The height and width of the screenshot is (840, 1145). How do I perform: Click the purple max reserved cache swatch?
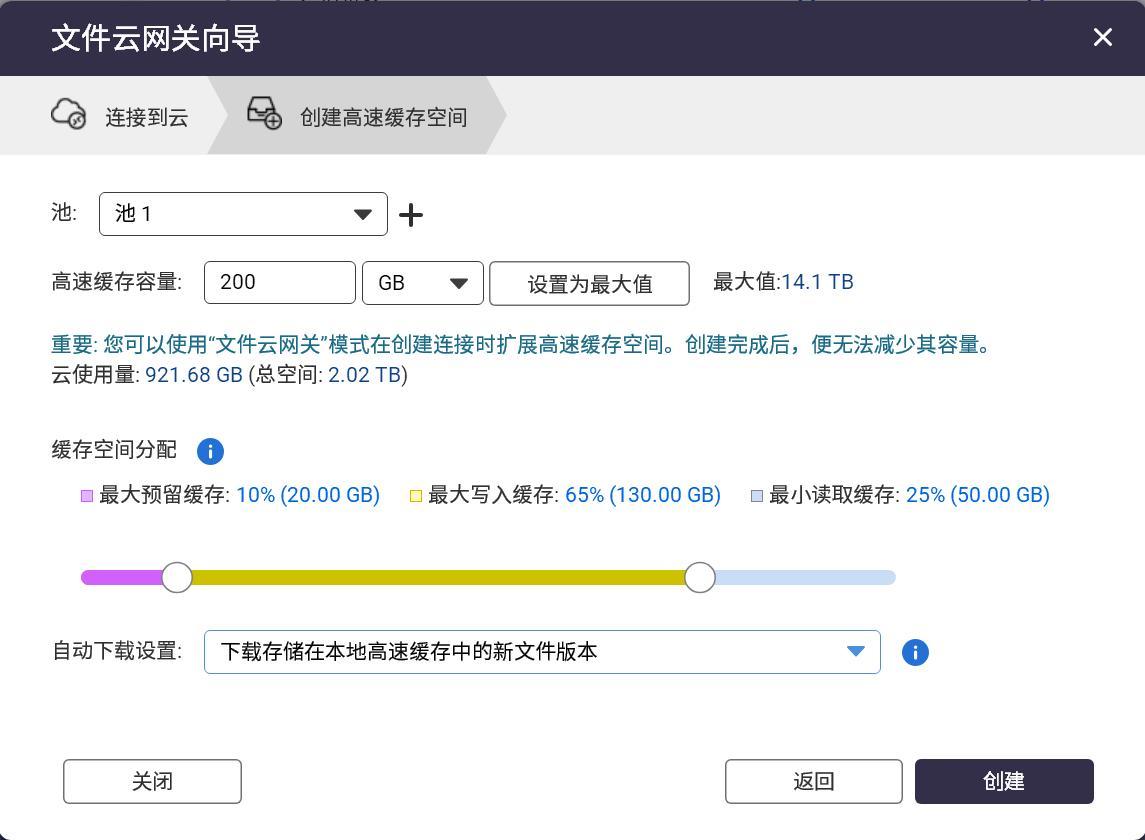pos(87,496)
